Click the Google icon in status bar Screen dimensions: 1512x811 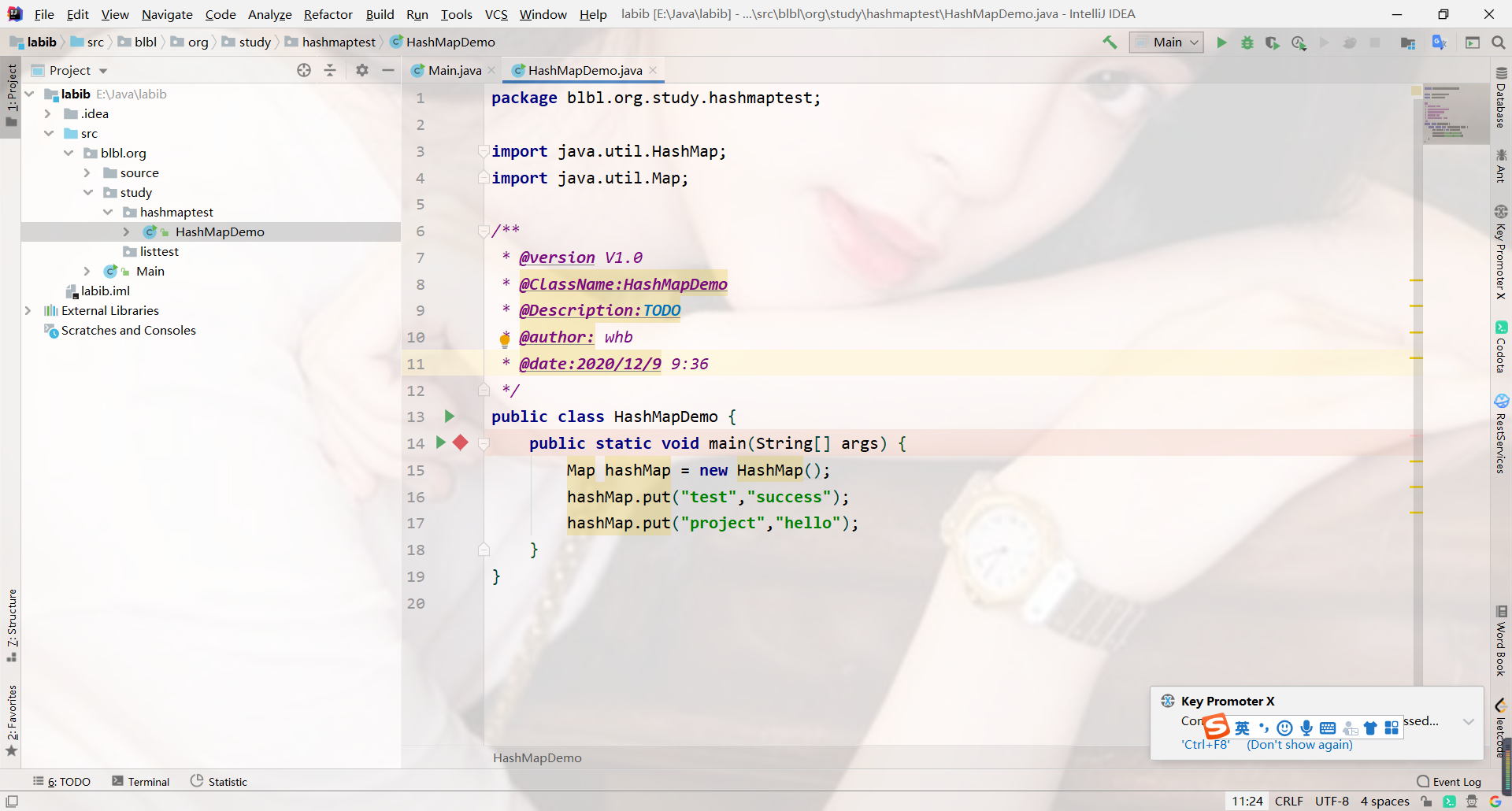tap(1495, 802)
